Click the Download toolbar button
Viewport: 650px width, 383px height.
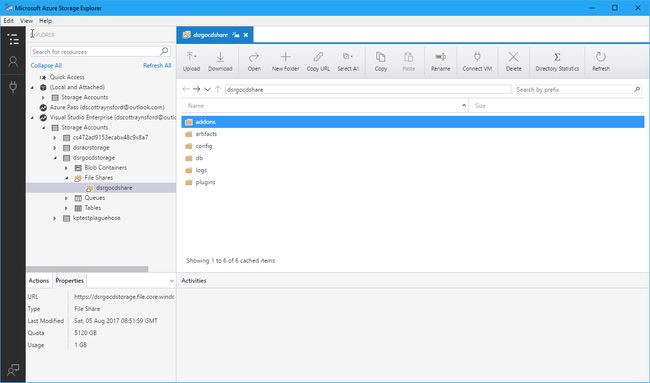[x=220, y=61]
